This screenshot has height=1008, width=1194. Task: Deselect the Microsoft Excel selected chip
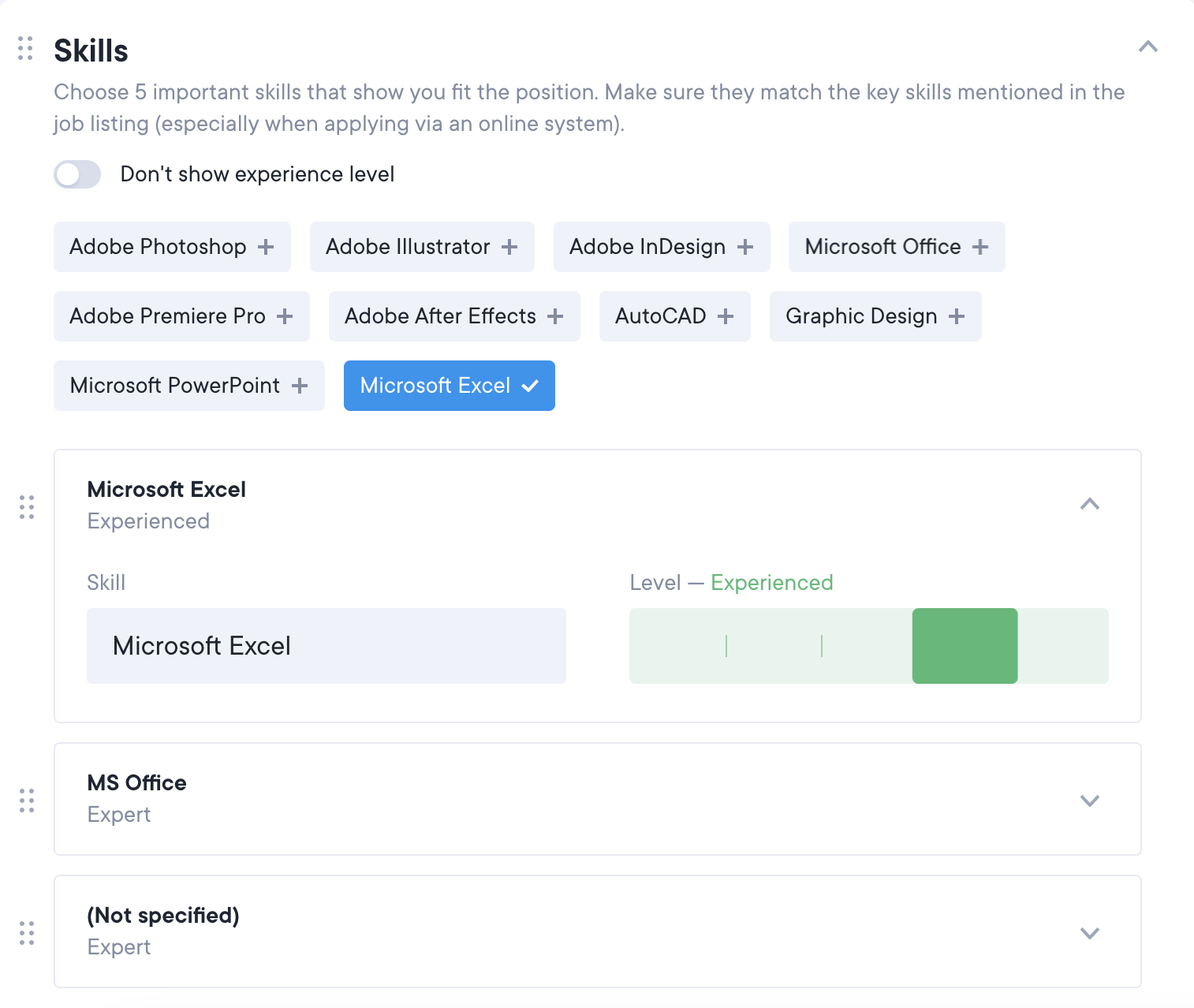(450, 386)
